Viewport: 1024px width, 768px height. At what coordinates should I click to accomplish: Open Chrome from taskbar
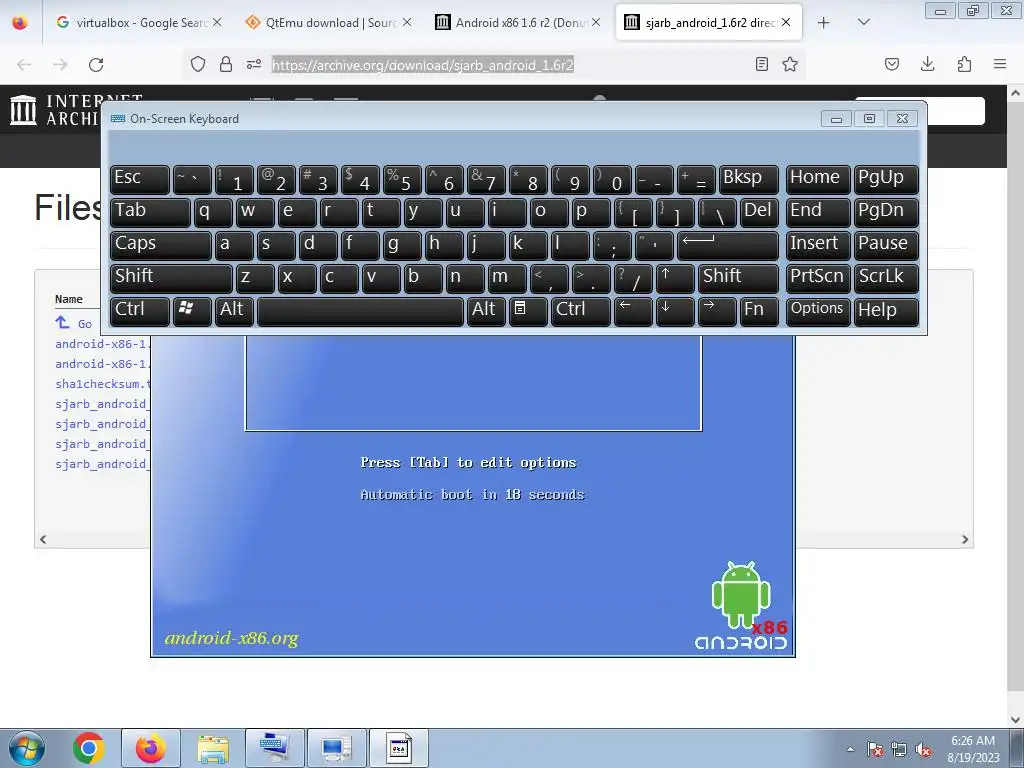point(89,748)
